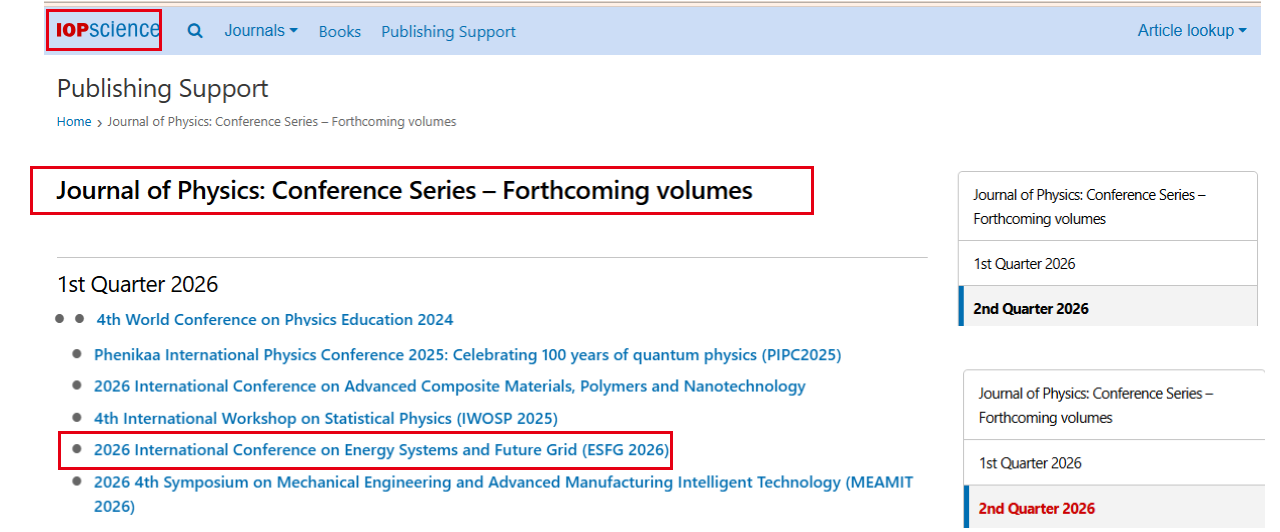Open Advanced Composite Materials conference link
The width and height of the screenshot is (1280, 532).
tap(449, 386)
